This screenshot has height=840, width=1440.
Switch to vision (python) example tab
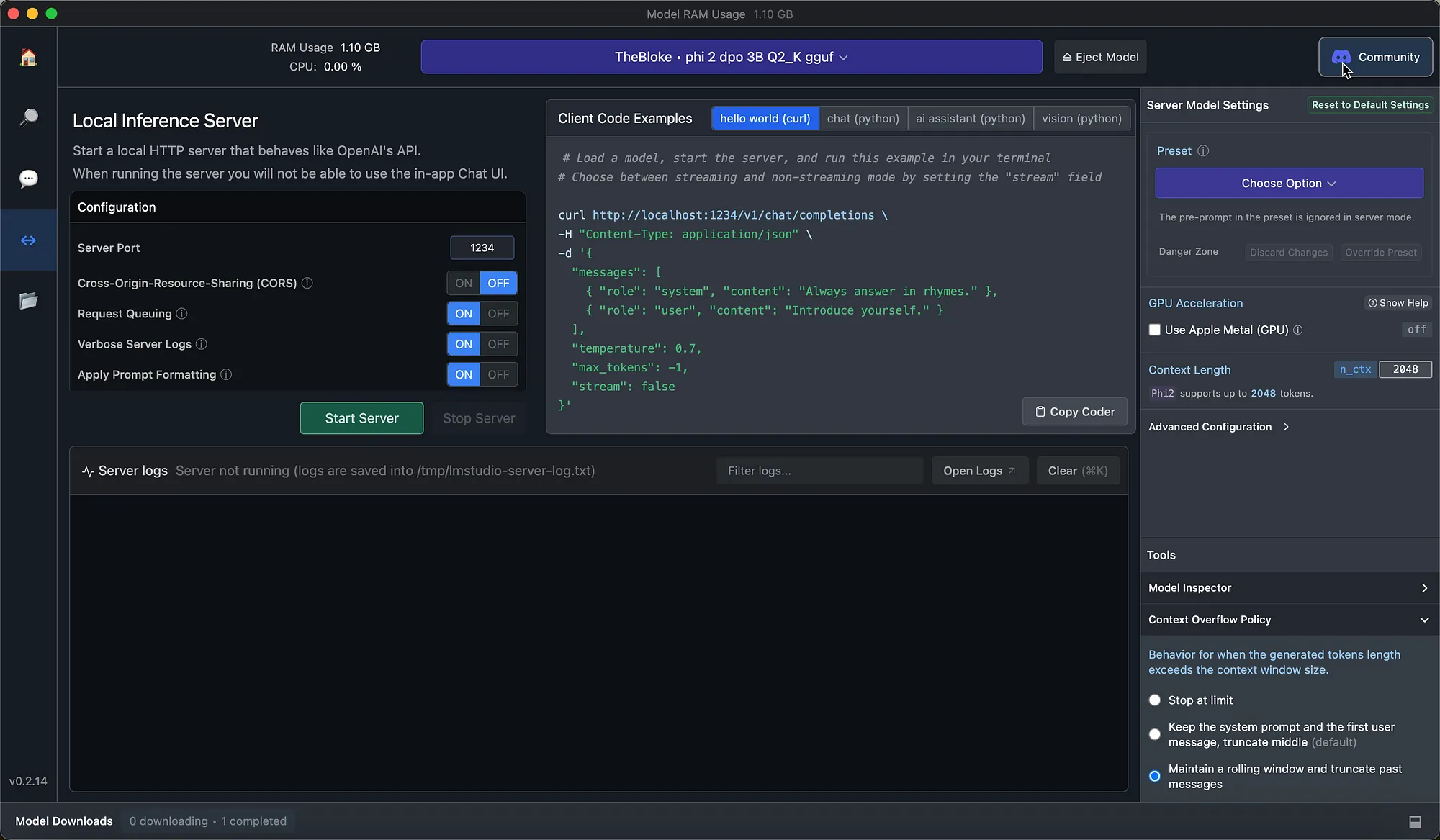click(1081, 119)
